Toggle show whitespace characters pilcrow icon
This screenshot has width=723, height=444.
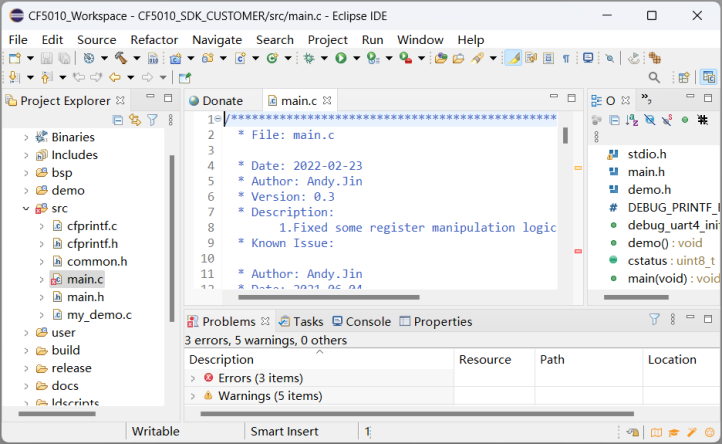point(566,59)
